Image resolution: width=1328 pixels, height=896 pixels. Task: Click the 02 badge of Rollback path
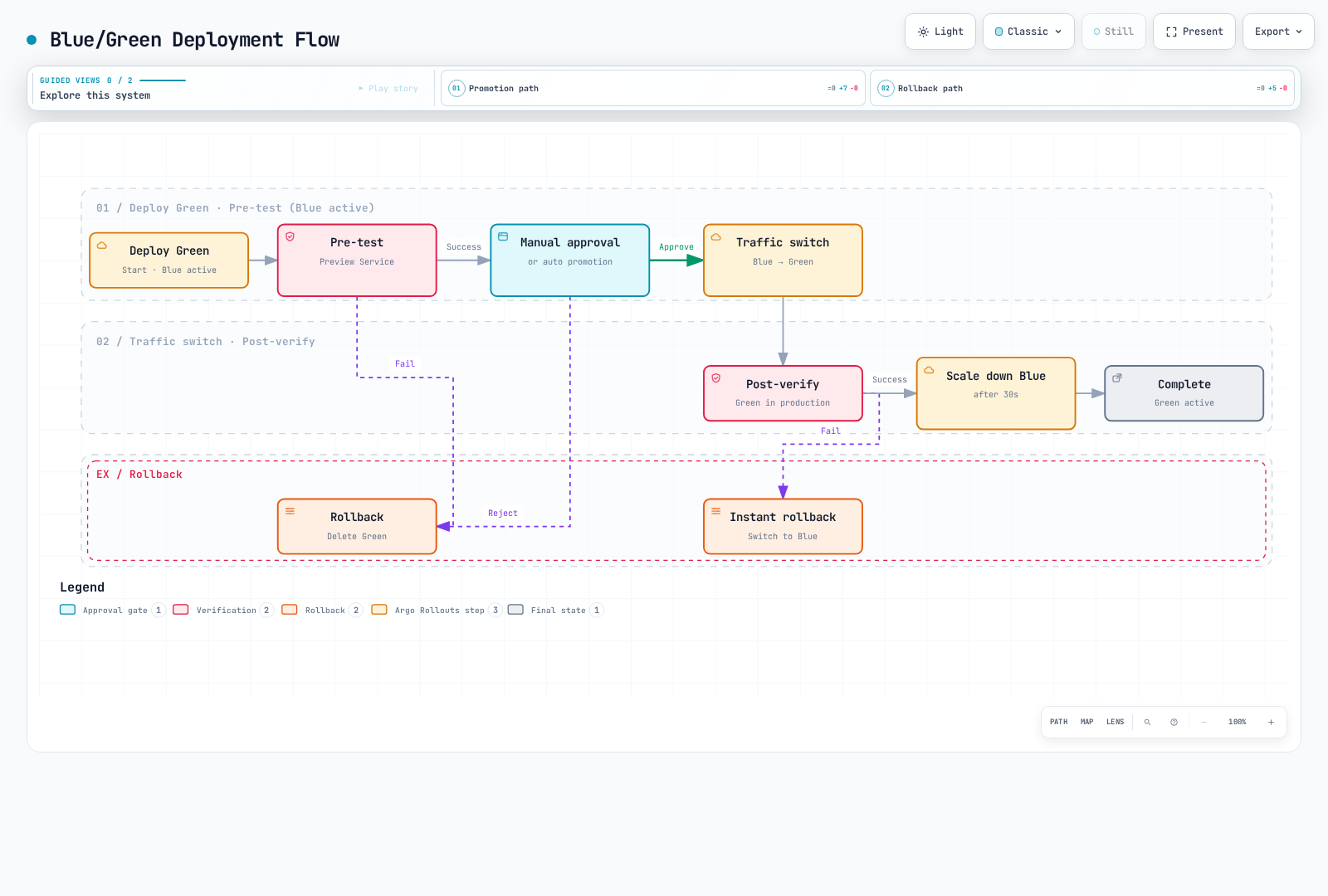886,88
